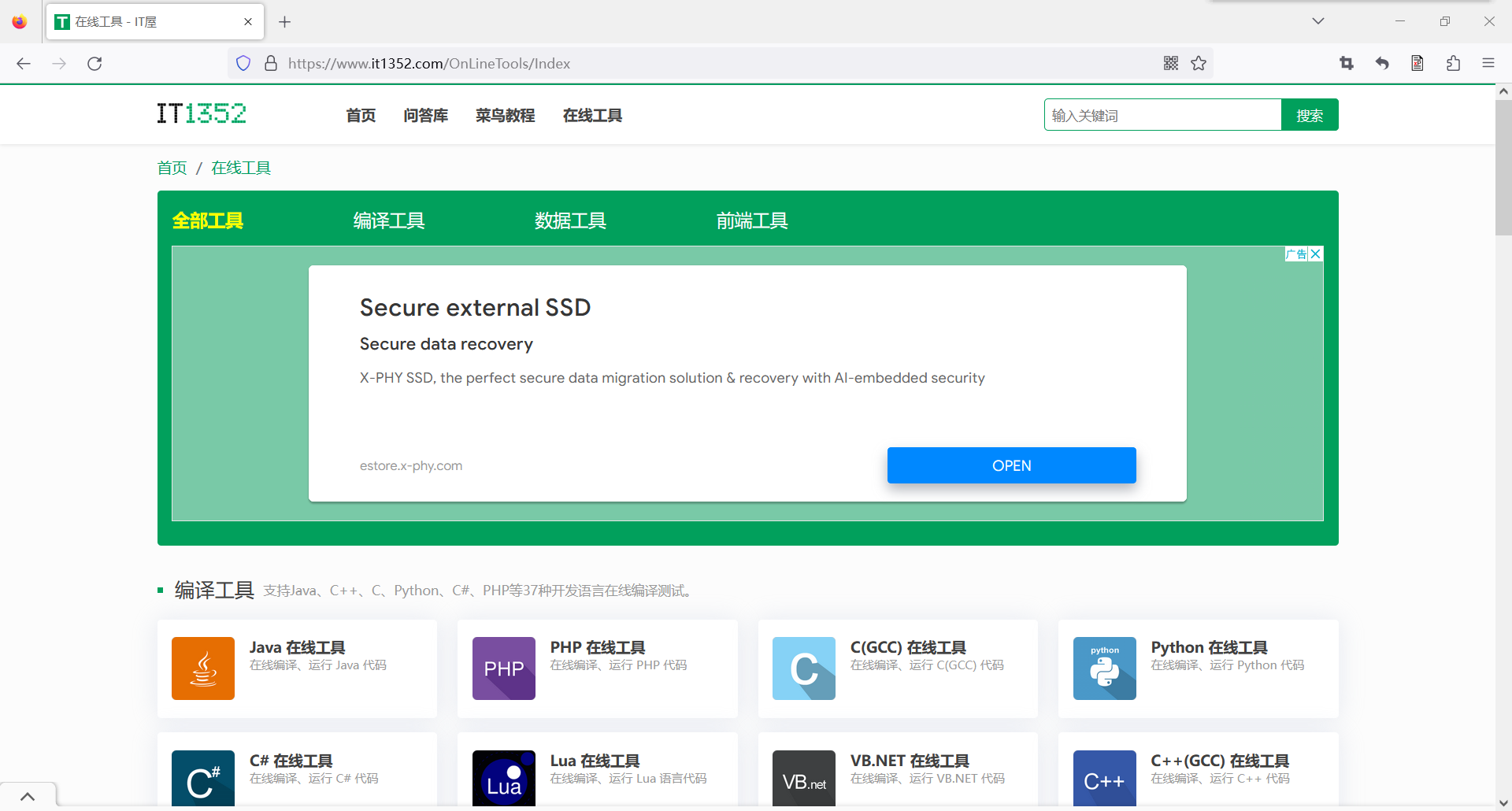
Task: Open the 问答库 nav menu item
Action: [x=426, y=116]
